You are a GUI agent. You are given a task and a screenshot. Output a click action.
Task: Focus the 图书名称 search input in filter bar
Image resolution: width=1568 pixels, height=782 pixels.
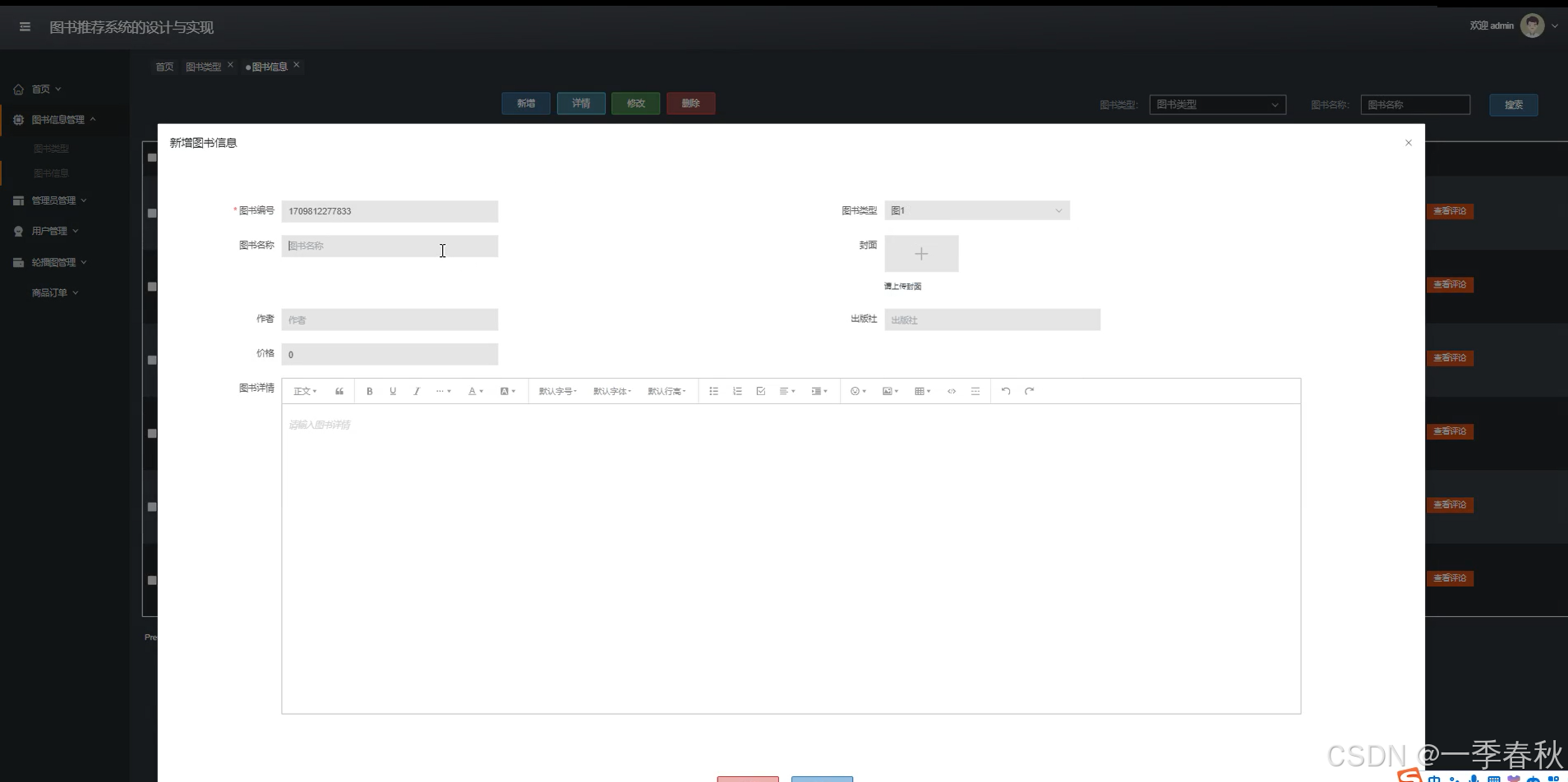(x=1415, y=104)
